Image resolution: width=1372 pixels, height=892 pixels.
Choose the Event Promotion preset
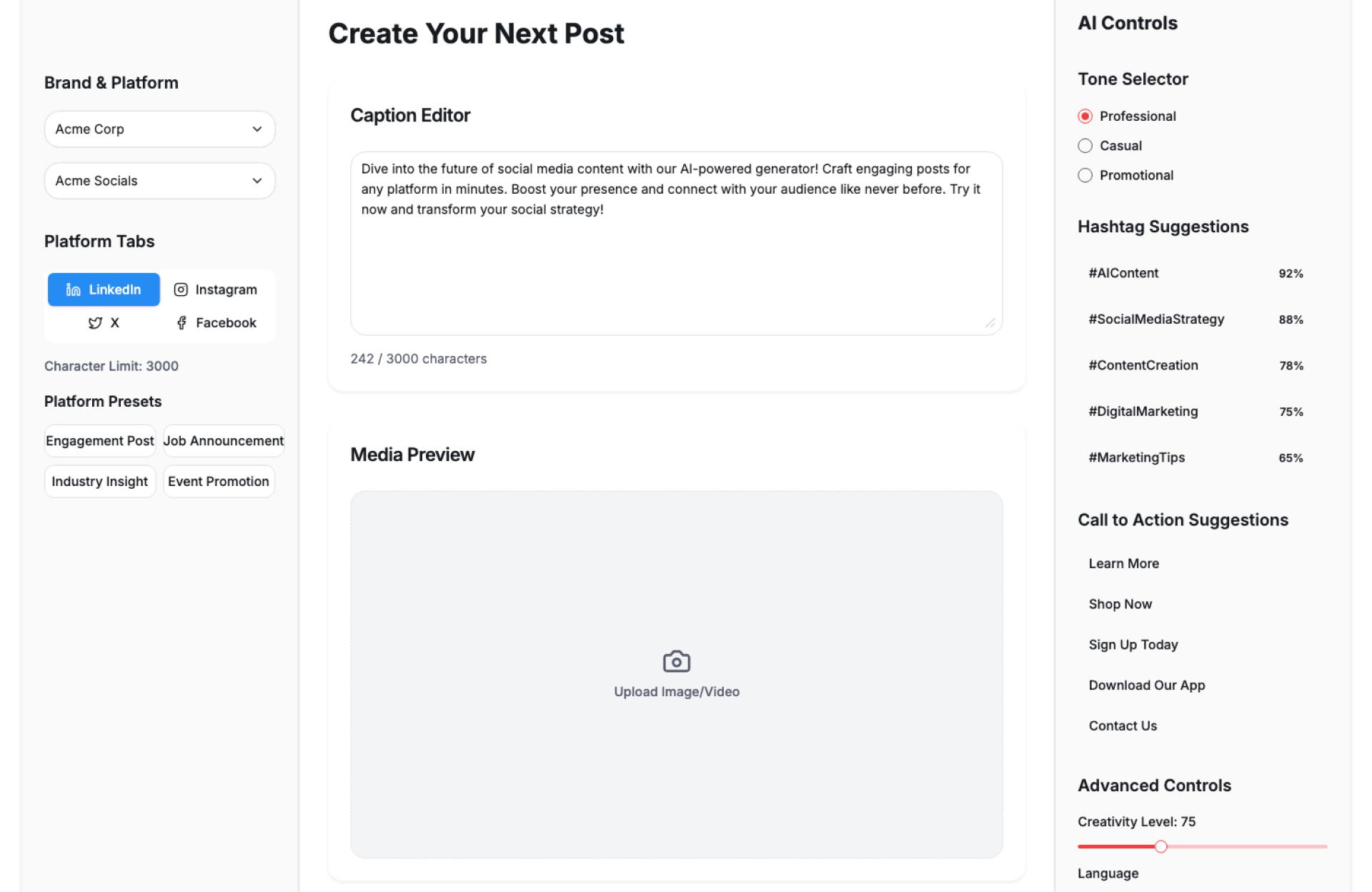[x=219, y=482]
